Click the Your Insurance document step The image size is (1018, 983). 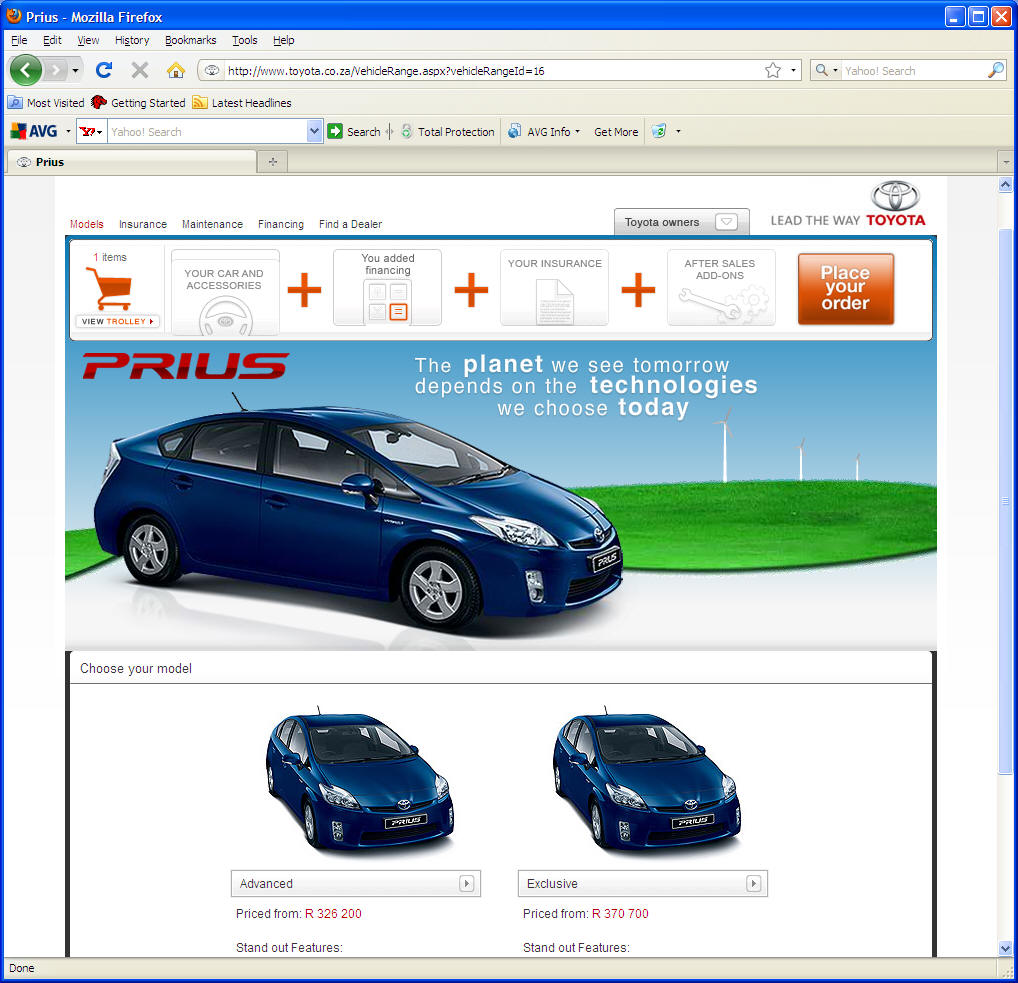coord(554,288)
